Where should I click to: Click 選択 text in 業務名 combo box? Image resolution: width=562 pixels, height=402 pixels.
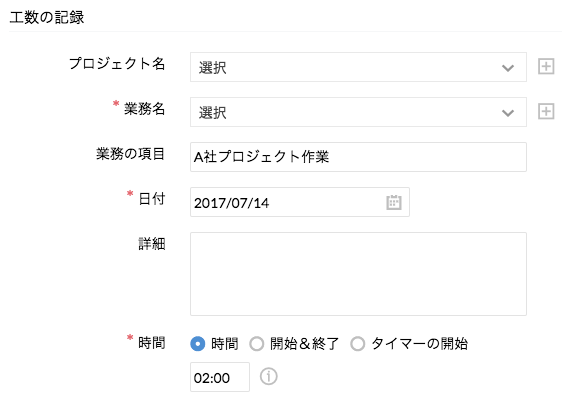213,113
